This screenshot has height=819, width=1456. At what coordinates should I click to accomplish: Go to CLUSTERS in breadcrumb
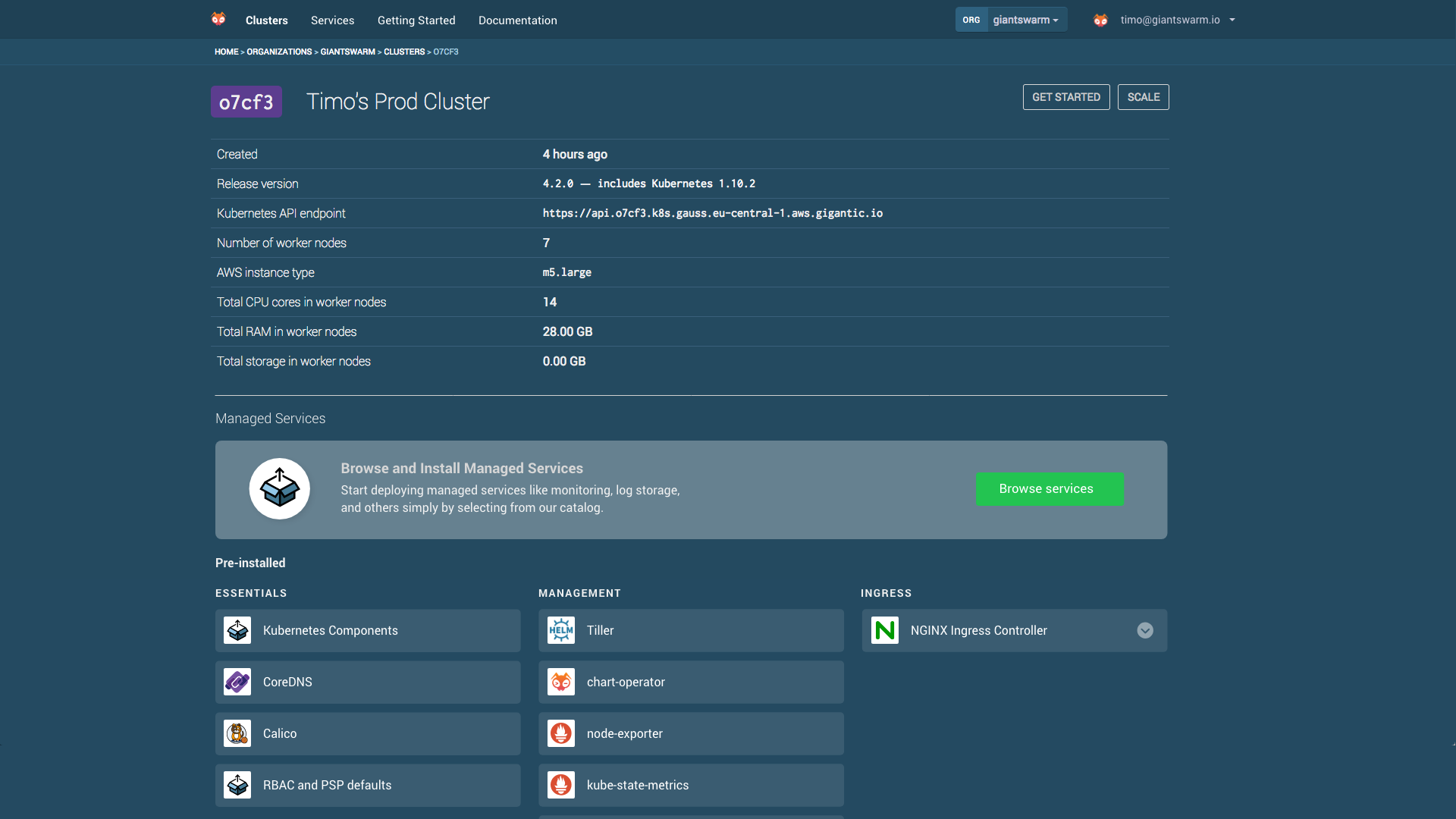point(404,52)
